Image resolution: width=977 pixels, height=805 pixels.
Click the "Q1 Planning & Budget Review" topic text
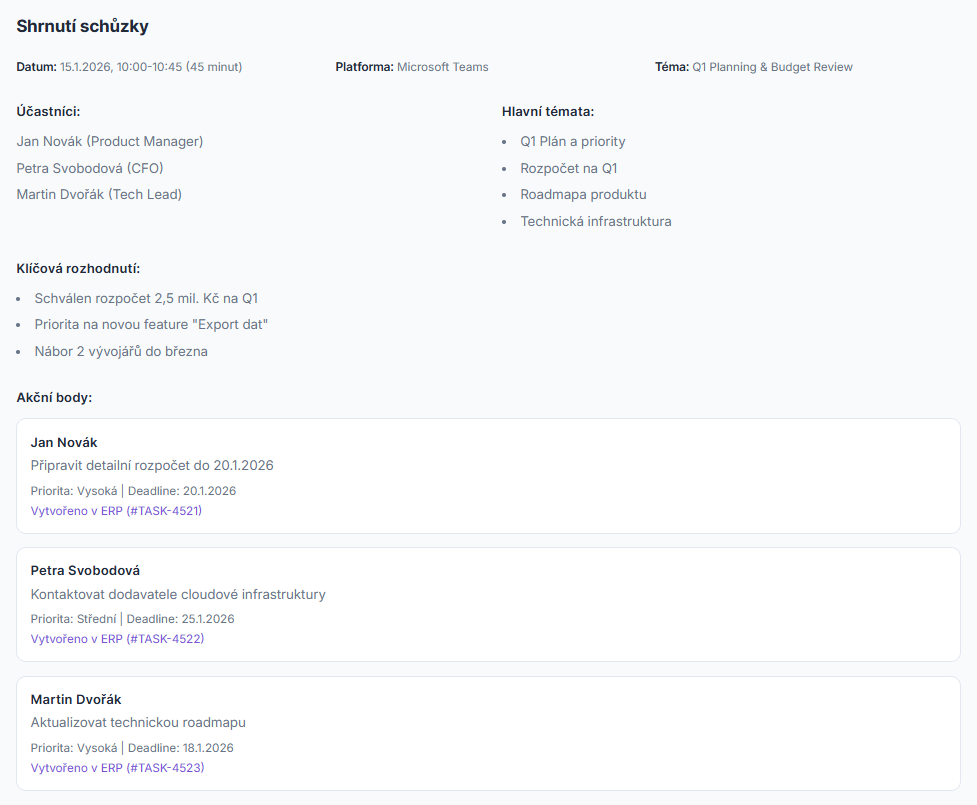point(772,67)
